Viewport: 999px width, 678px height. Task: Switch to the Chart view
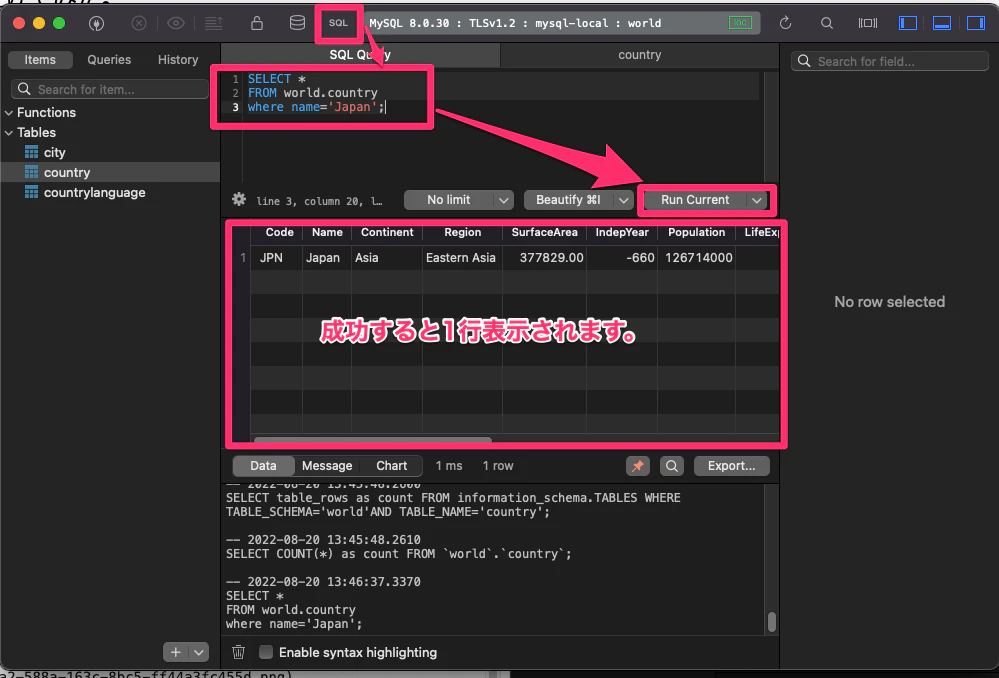391,466
